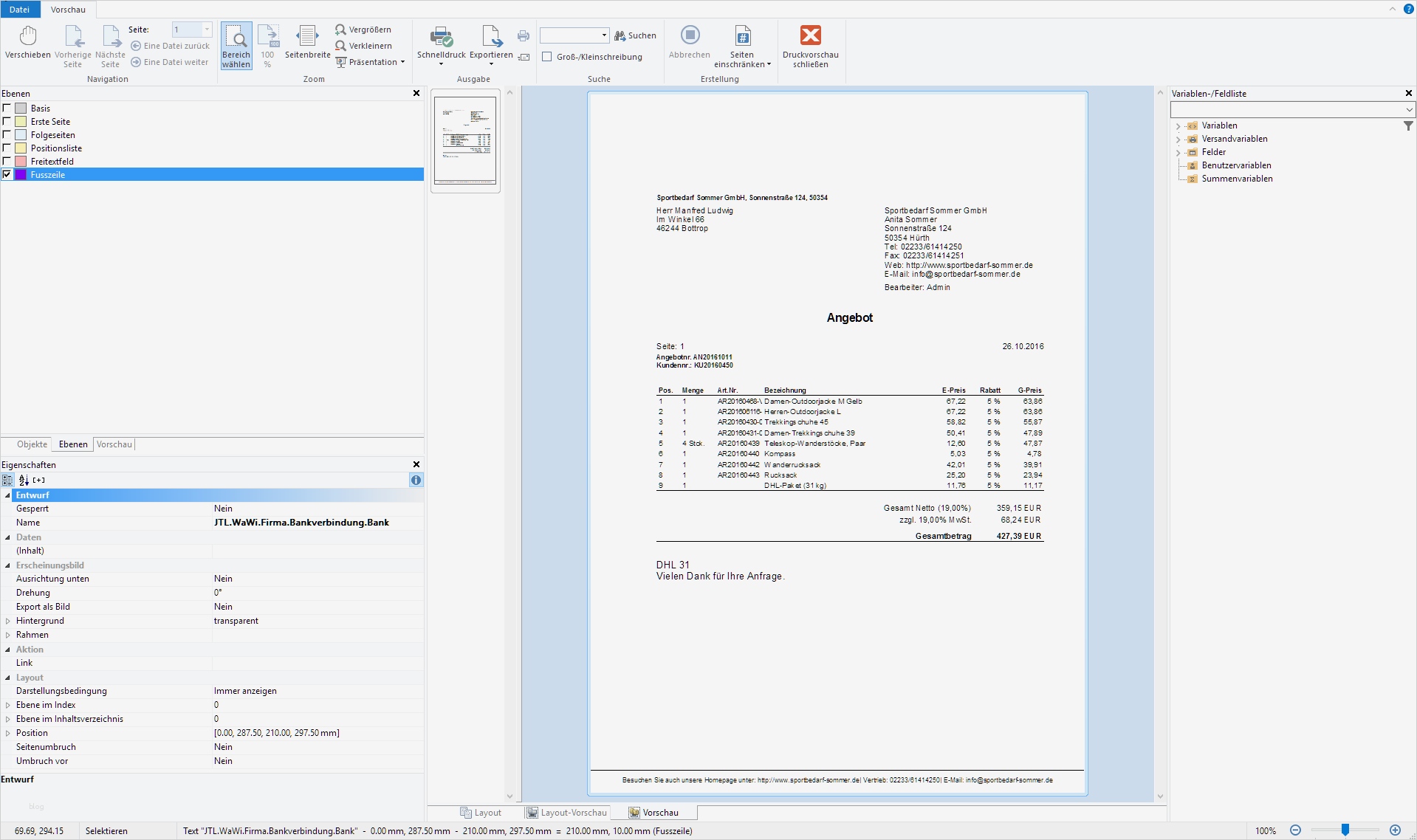Image resolution: width=1417 pixels, height=840 pixels.
Task: Select the Verschieben hand tool
Action: pyautogui.click(x=27, y=43)
